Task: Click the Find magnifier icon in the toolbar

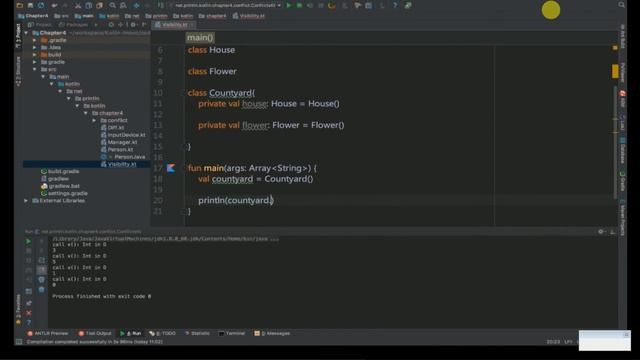Action: 112,5
